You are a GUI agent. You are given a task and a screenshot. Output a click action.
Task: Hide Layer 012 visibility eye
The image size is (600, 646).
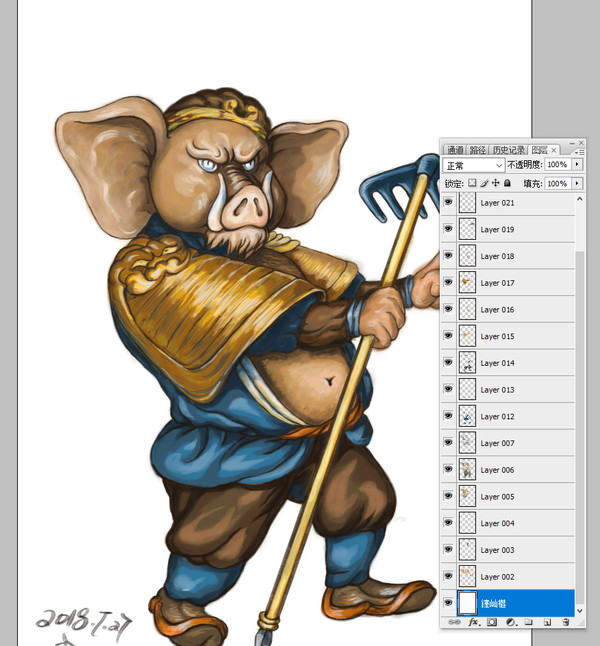point(448,416)
